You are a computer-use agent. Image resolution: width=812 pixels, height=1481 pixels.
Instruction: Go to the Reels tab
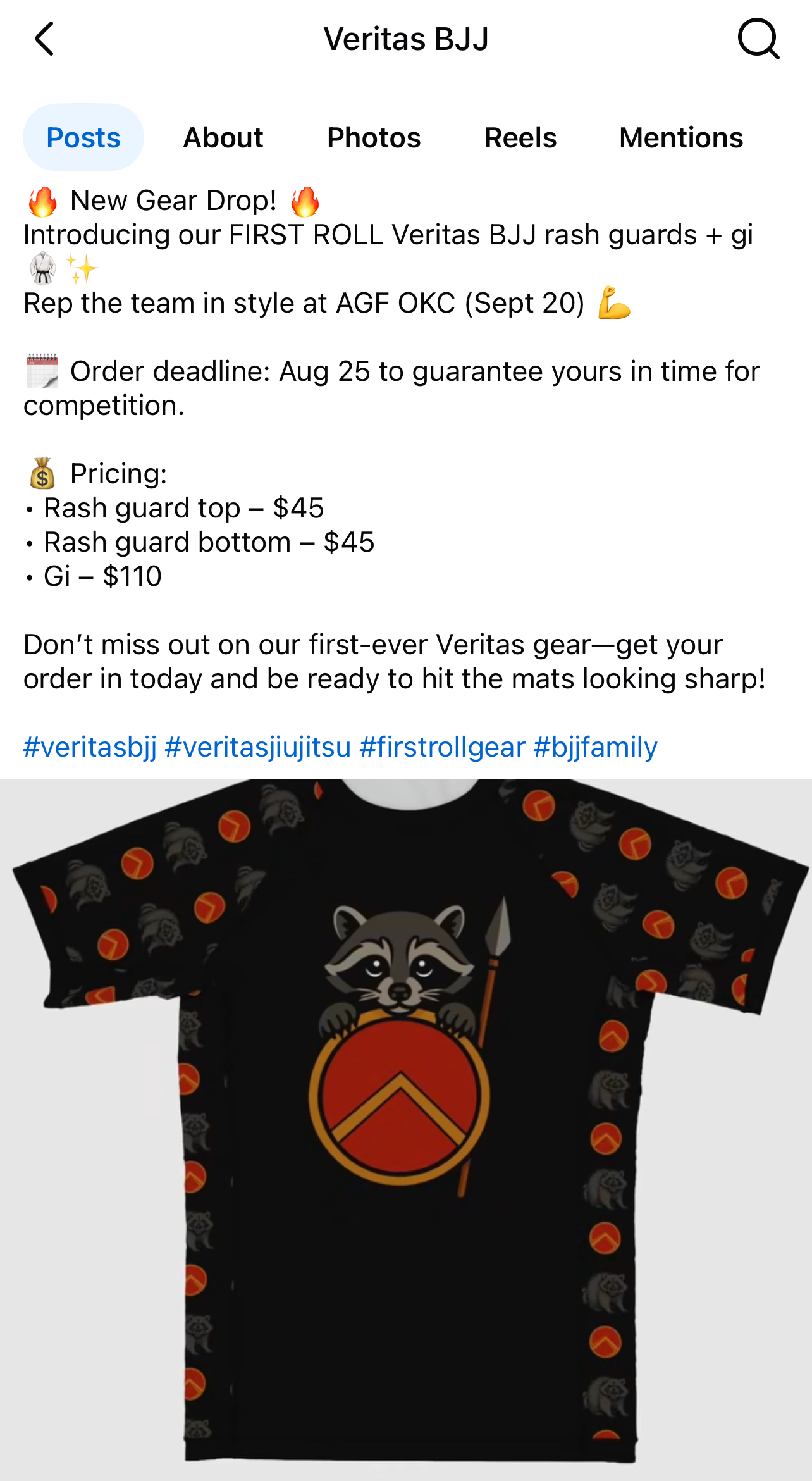click(x=520, y=137)
